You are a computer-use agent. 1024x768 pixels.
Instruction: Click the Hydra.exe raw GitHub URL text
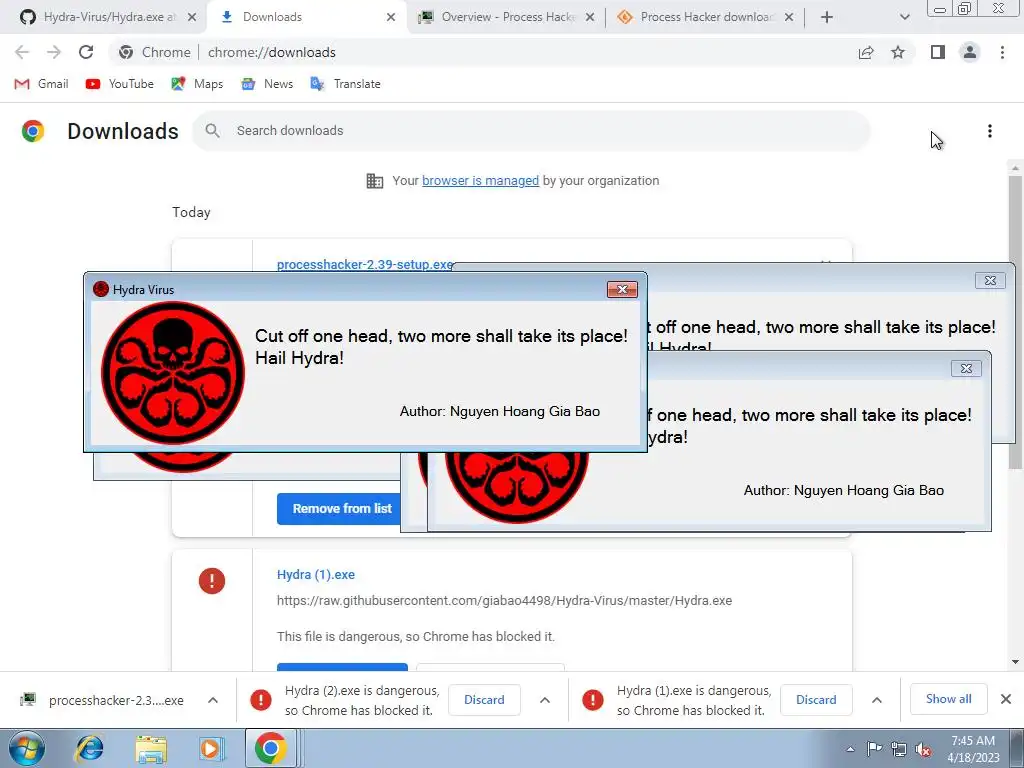(504, 601)
